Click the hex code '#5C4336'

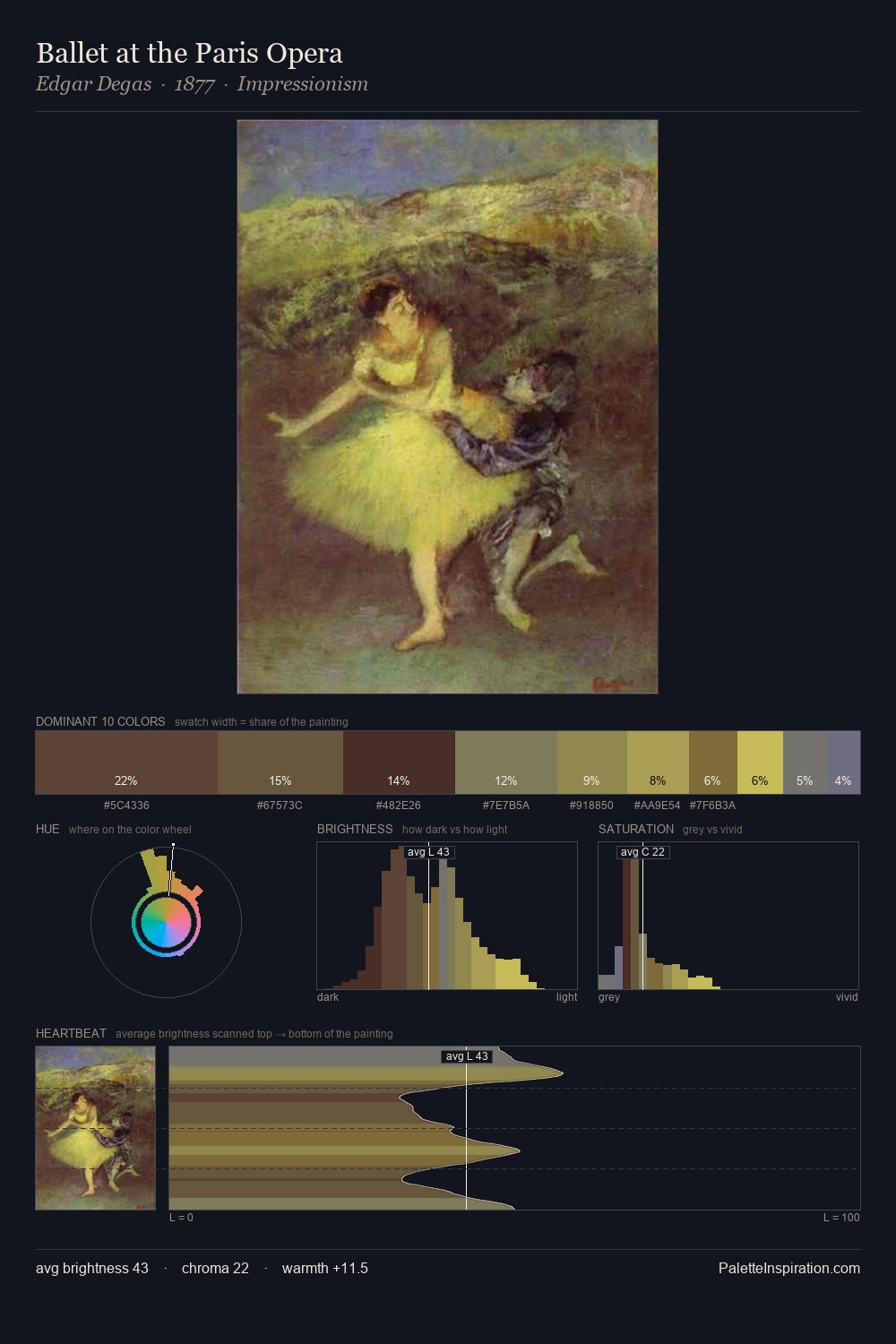[x=126, y=806]
